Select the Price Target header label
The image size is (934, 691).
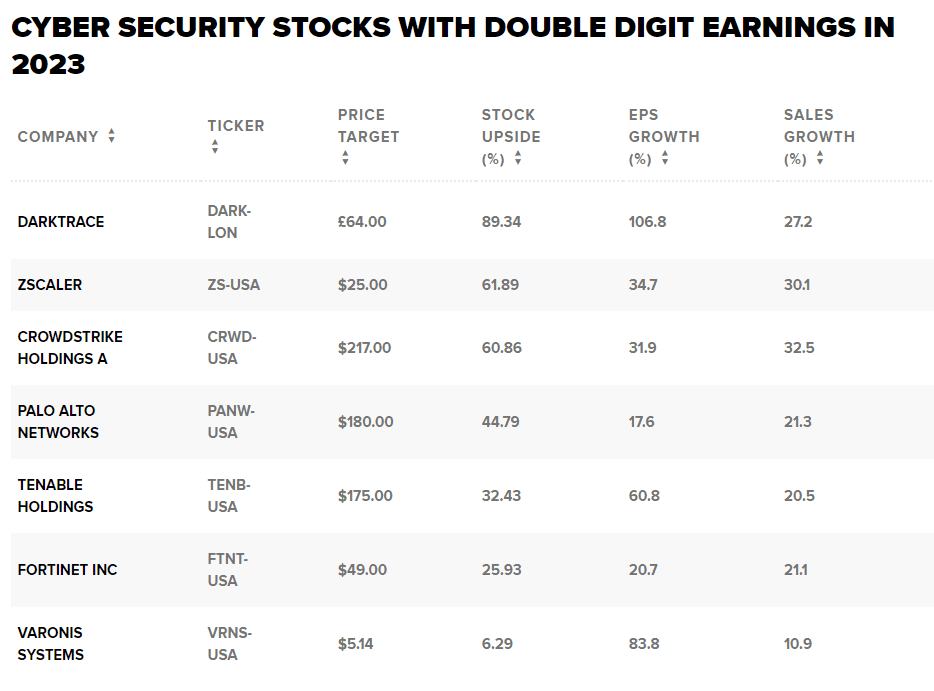coord(368,125)
